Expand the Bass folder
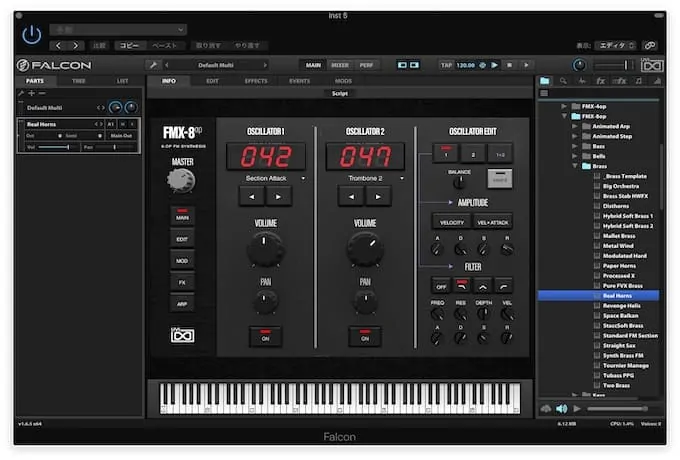Image resolution: width=680 pixels, height=460 pixels. pyautogui.click(x=574, y=146)
